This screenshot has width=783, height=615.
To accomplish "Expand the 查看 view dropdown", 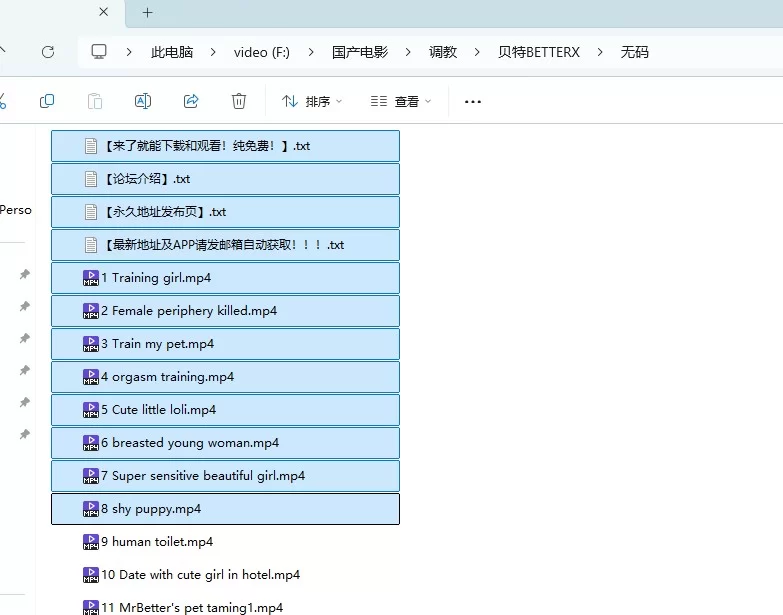I will coord(401,101).
